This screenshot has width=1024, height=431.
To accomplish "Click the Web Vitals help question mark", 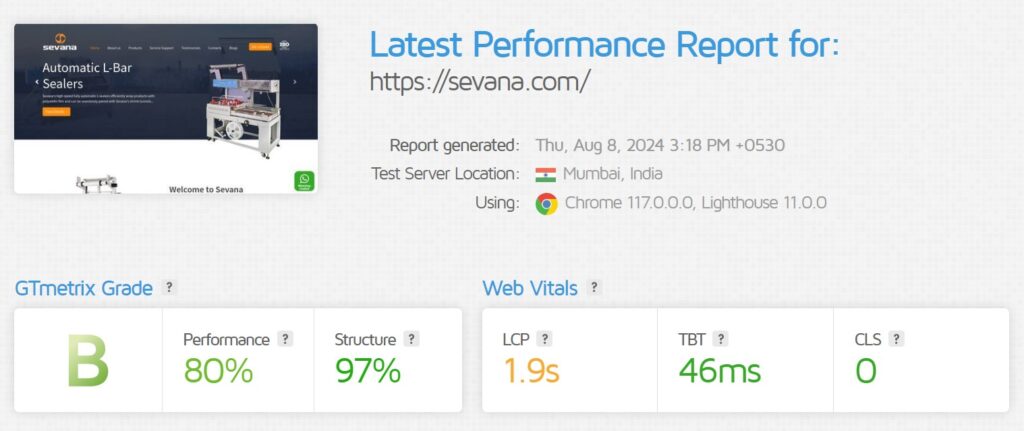I will tap(594, 288).
